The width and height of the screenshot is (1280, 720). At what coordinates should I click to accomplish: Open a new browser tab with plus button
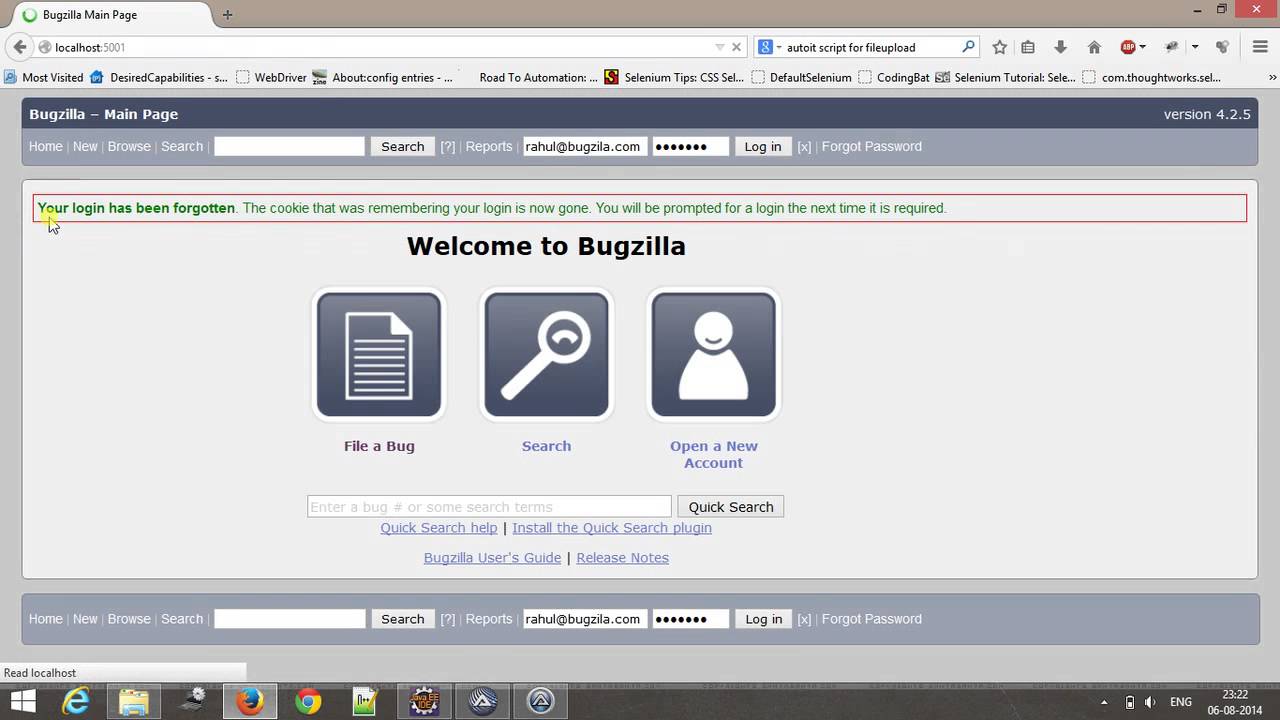[227, 15]
